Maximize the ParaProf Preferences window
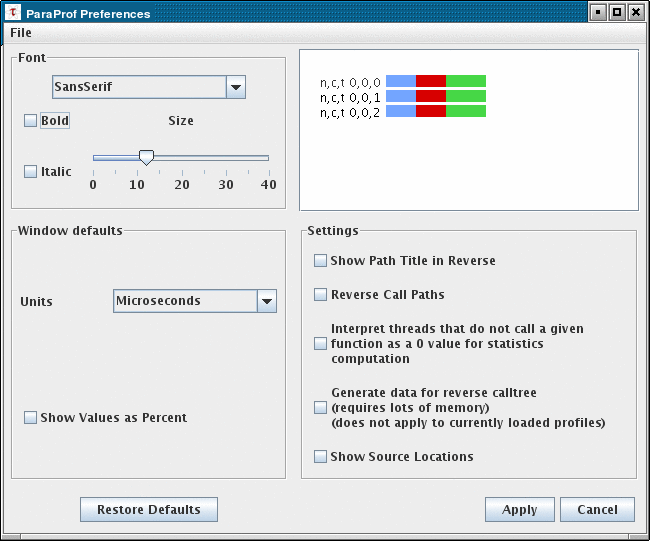The width and height of the screenshot is (650, 541). pyautogui.click(x=617, y=12)
